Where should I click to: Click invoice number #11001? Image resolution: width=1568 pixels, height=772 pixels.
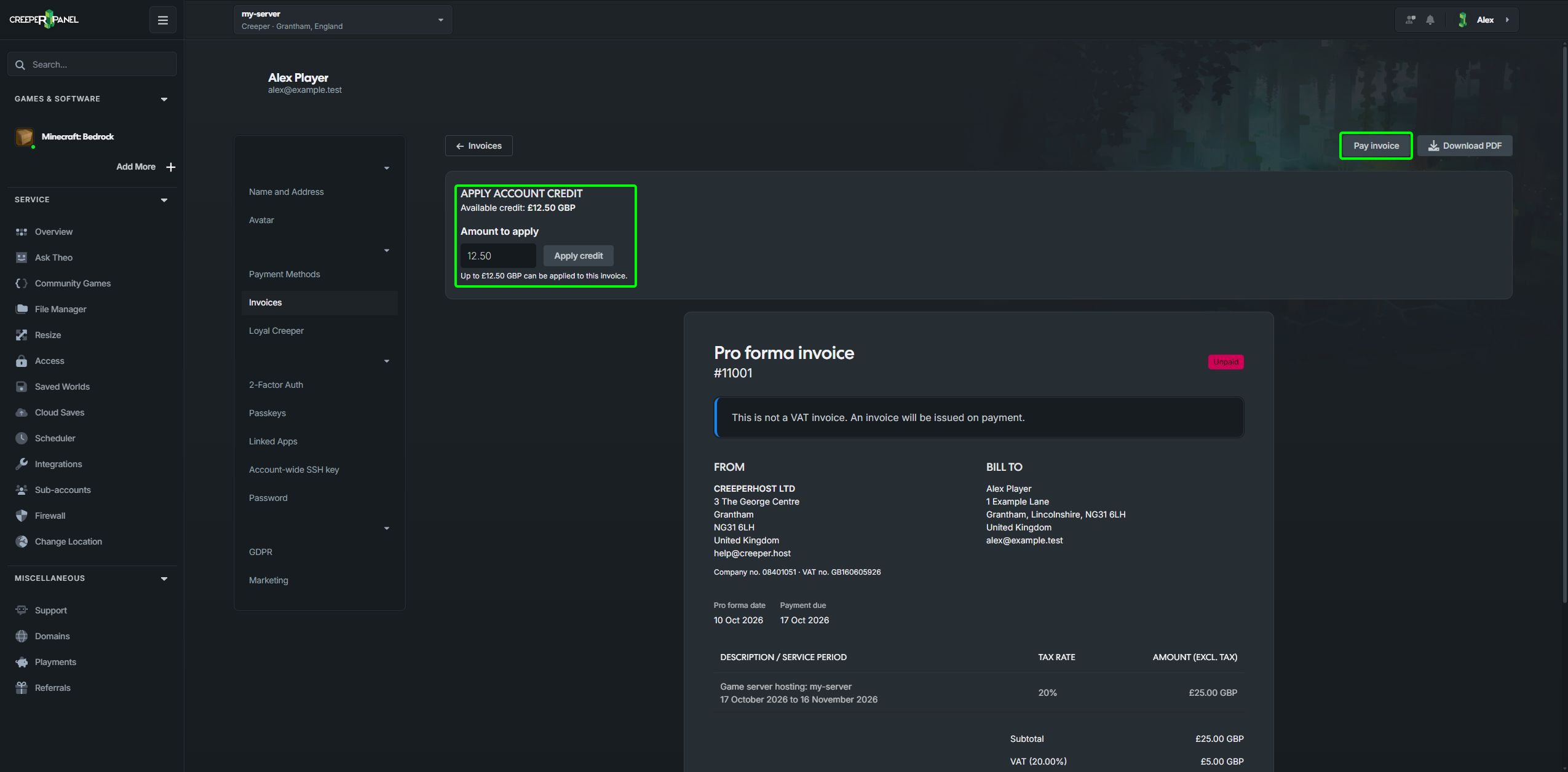point(733,373)
